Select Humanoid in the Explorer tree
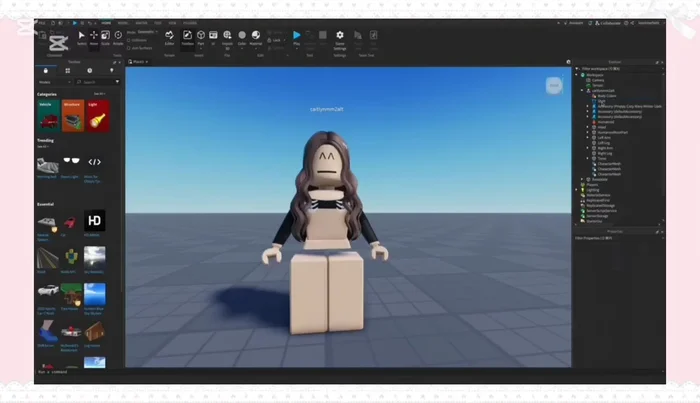The image size is (700, 403). click(x=606, y=122)
